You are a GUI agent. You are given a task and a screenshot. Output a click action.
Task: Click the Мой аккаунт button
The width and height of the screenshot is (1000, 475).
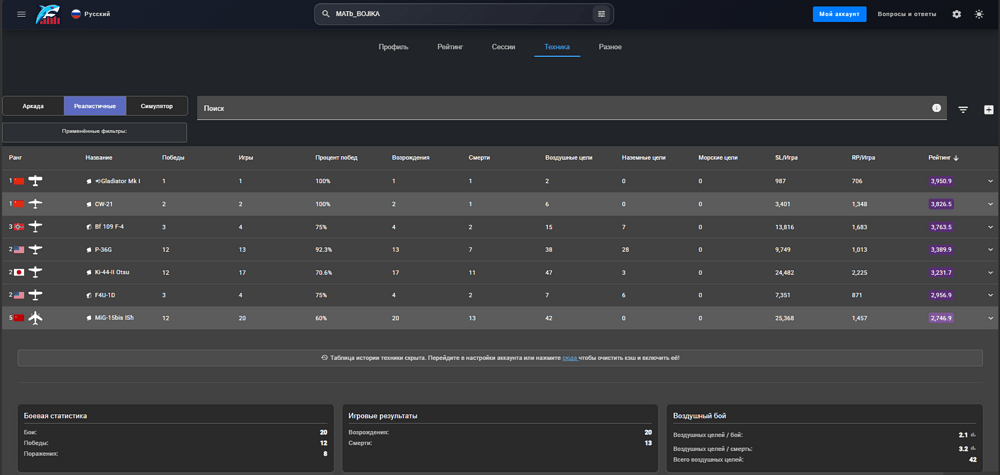[839, 14]
